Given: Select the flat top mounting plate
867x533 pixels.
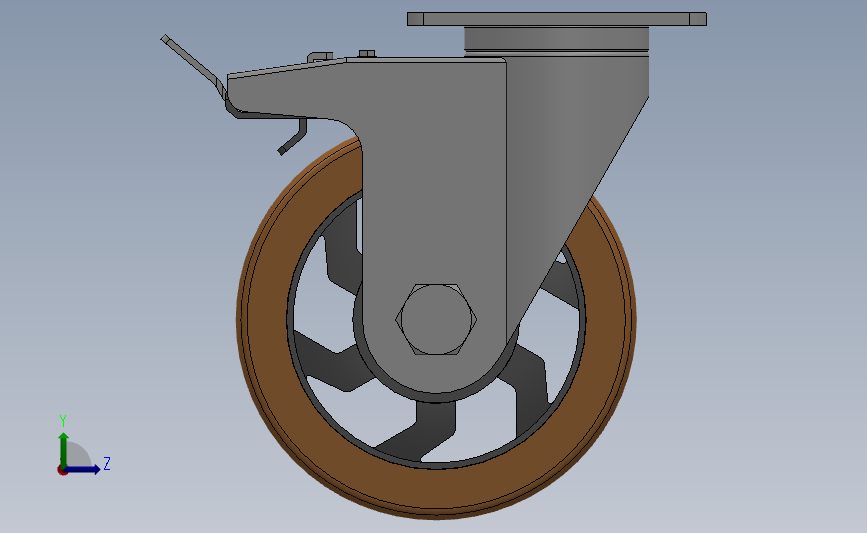Looking at the screenshot, I should tap(557, 19).
